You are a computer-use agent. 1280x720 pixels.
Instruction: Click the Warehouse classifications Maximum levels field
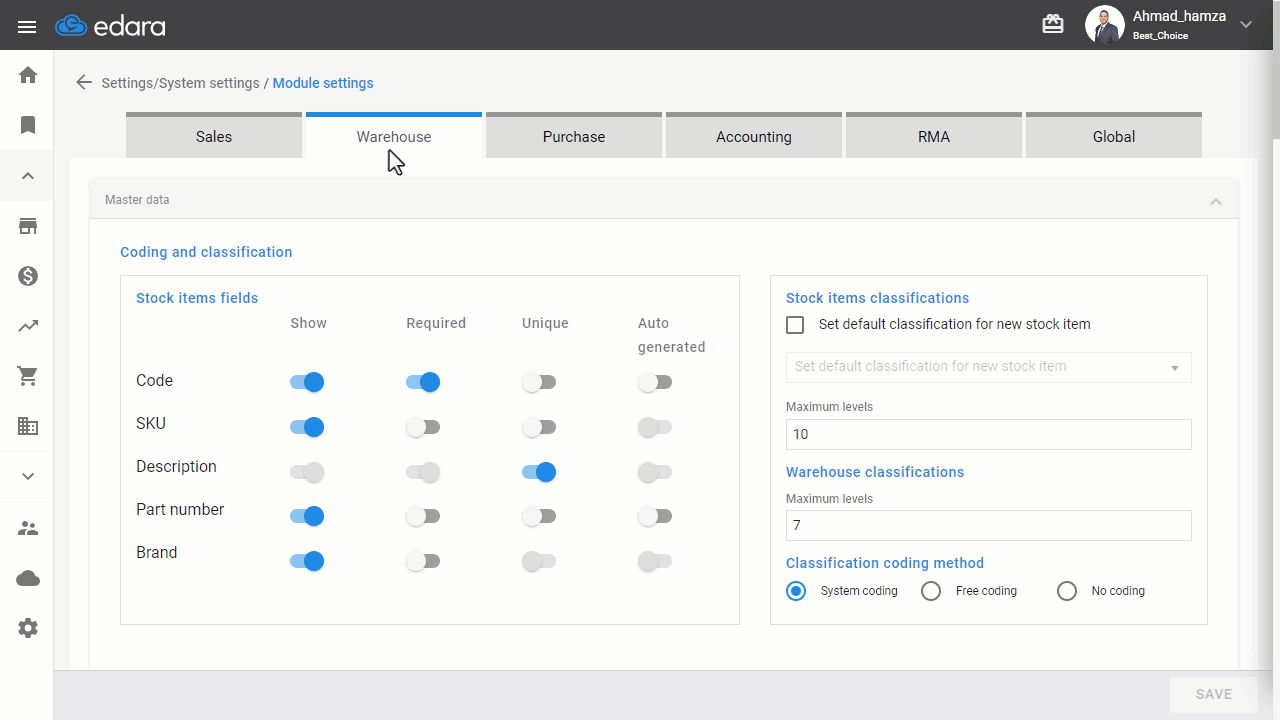(989, 525)
